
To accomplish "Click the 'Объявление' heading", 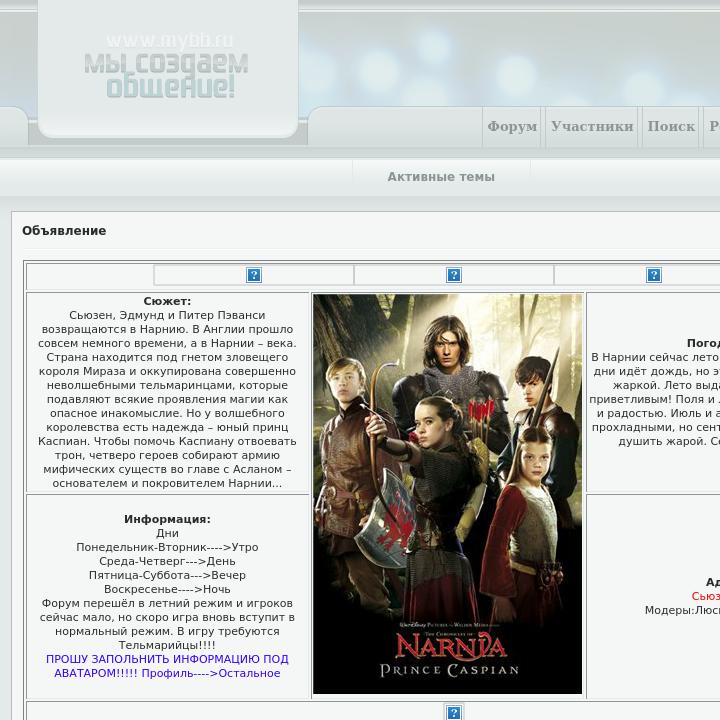I will tap(64, 231).
